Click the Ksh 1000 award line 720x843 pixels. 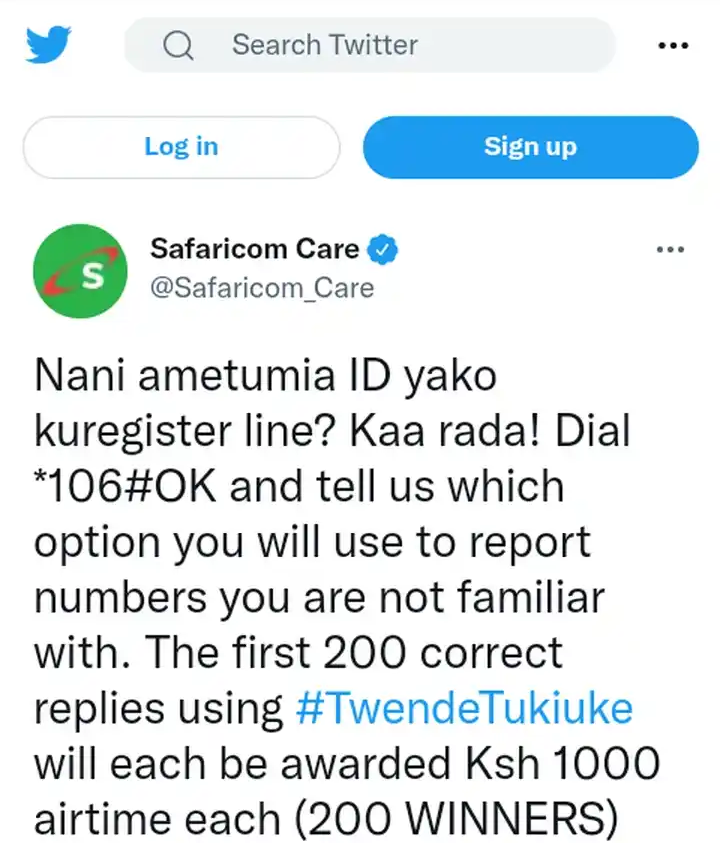[347, 763]
